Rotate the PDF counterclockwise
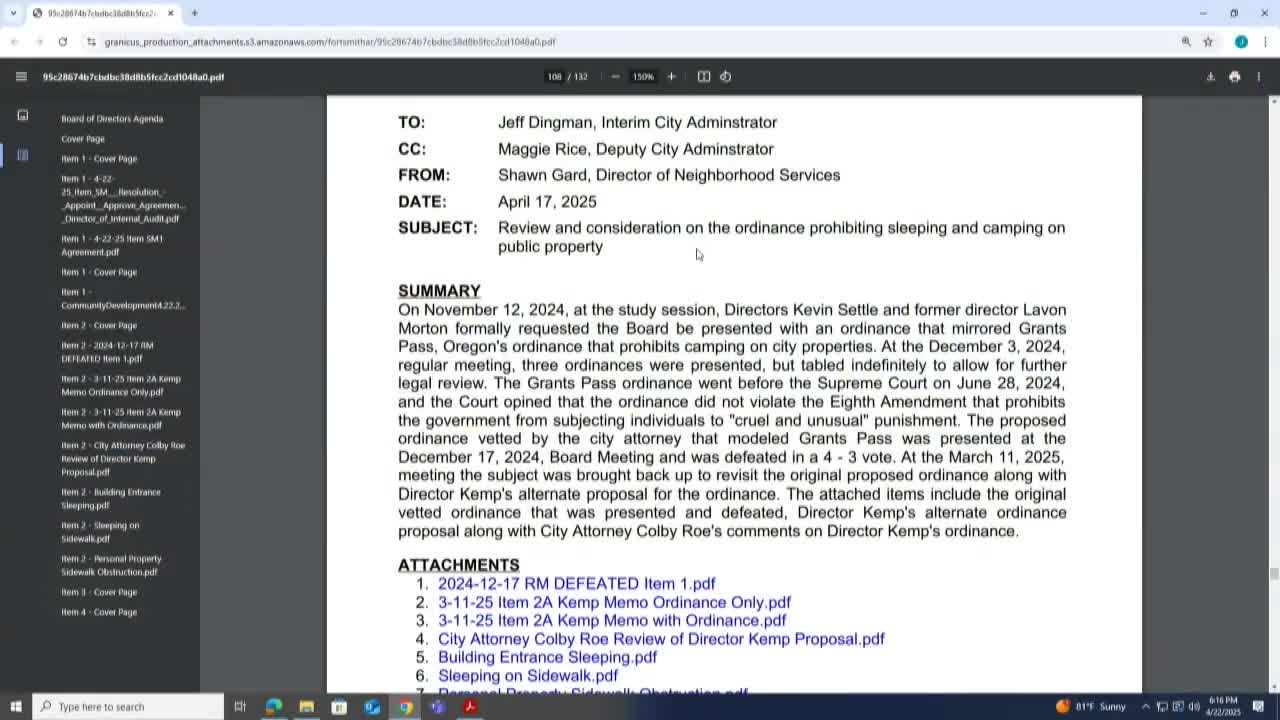This screenshot has width=1280, height=720. pyautogui.click(x=726, y=77)
